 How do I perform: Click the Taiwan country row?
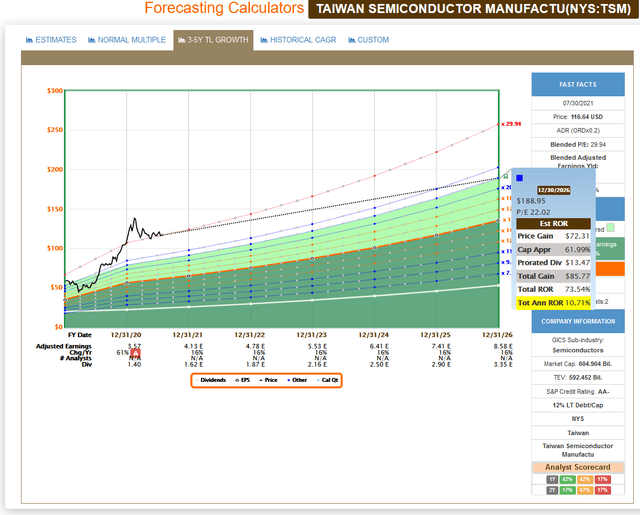pyautogui.click(x=578, y=433)
